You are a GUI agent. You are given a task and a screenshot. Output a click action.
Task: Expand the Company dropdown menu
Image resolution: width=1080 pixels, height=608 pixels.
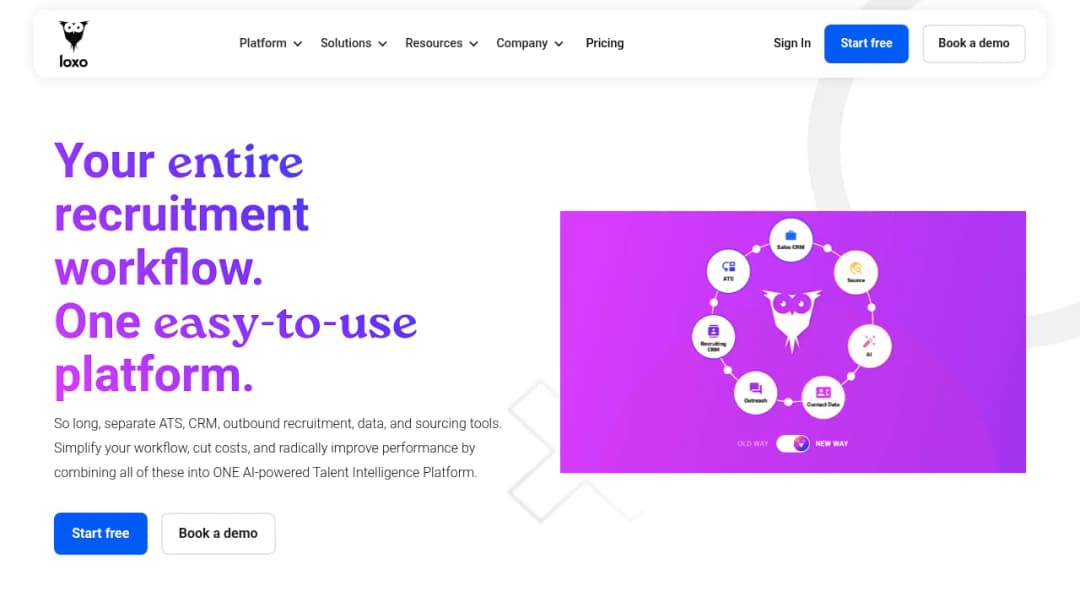click(x=530, y=43)
